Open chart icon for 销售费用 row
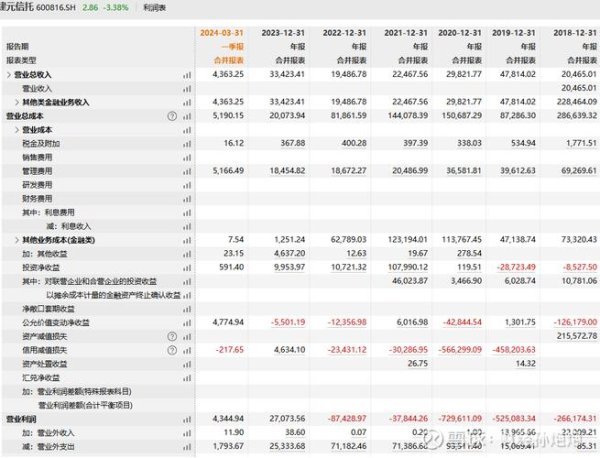 187,158
